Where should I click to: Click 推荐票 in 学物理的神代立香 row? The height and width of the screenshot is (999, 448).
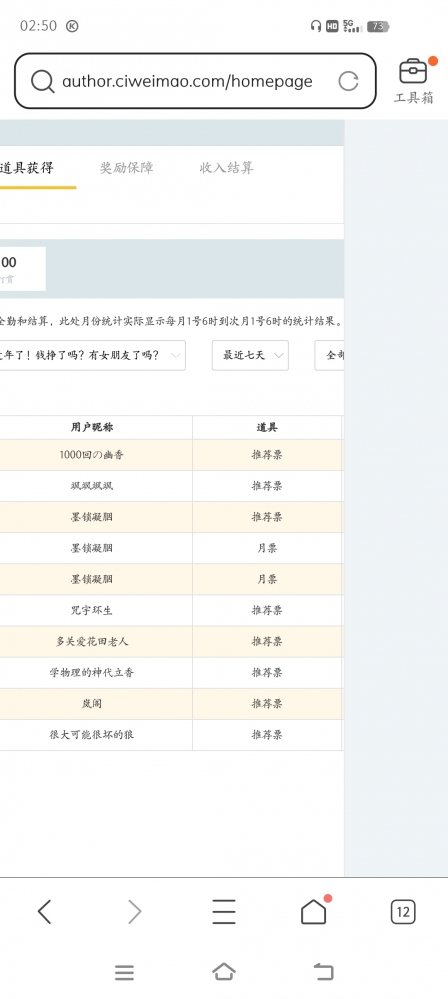(x=267, y=673)
